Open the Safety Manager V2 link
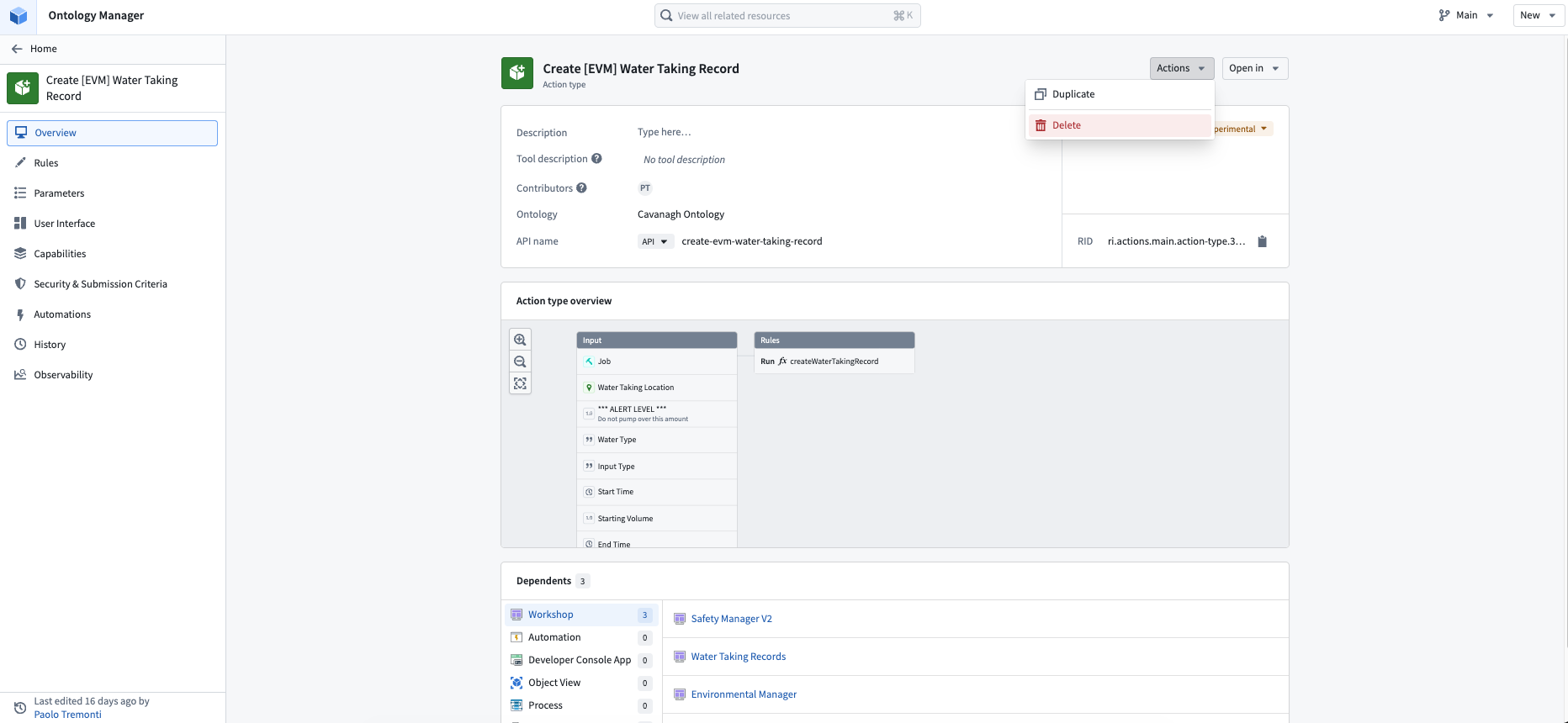Viewport: 1568px width, 723px height. point(731,619)
